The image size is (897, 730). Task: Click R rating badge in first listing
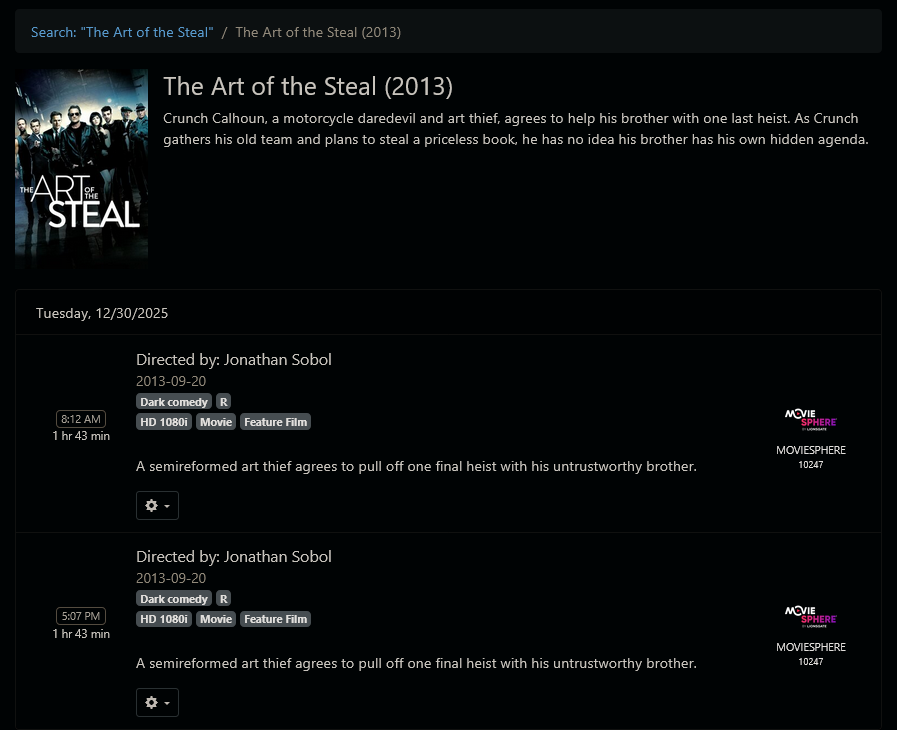(224, 402)
